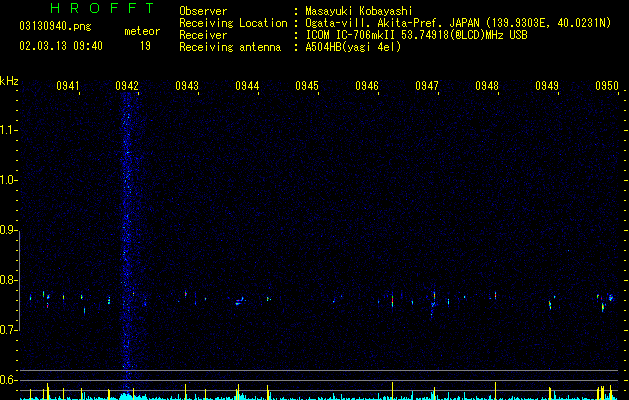The image size is (629, 400).
Task: Click the date stamp 02.03.13 09:40
Action: 61,46
